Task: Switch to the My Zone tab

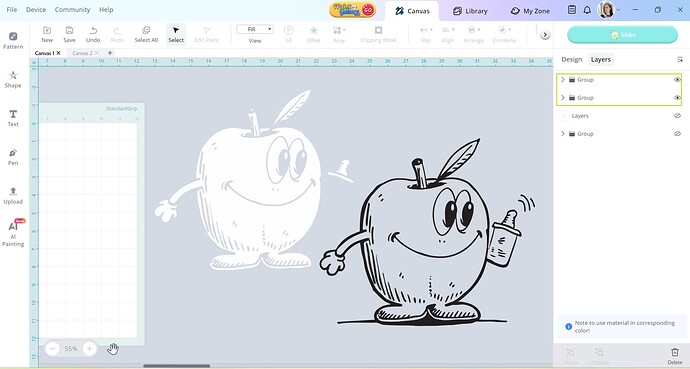Action: 530,11
